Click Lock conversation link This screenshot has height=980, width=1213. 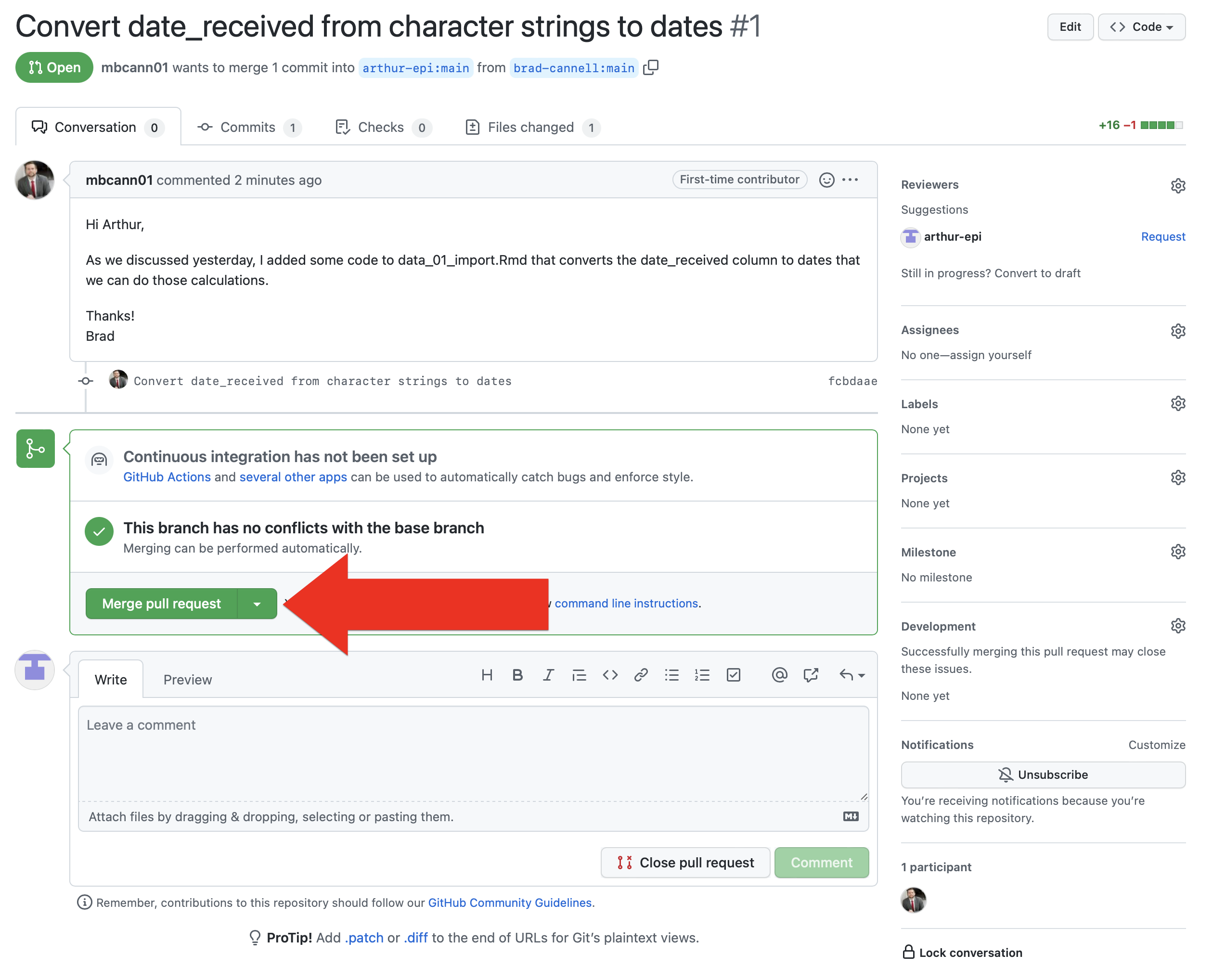962,953
